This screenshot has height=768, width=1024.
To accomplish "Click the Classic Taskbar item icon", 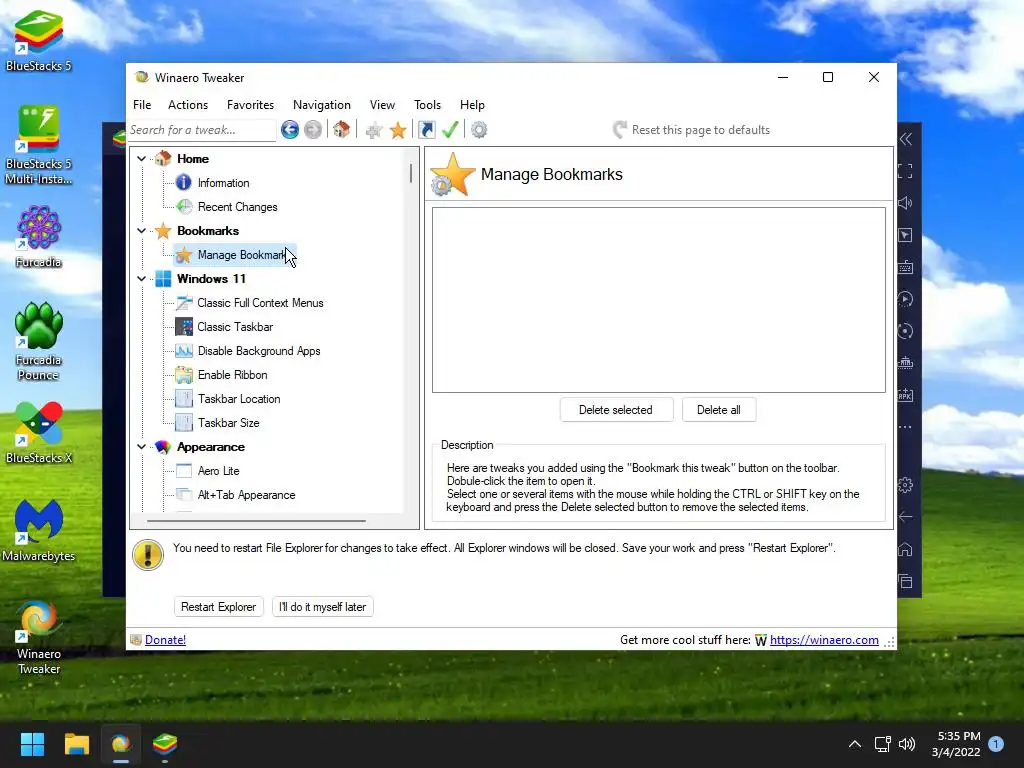I will [x=184, y=327].
